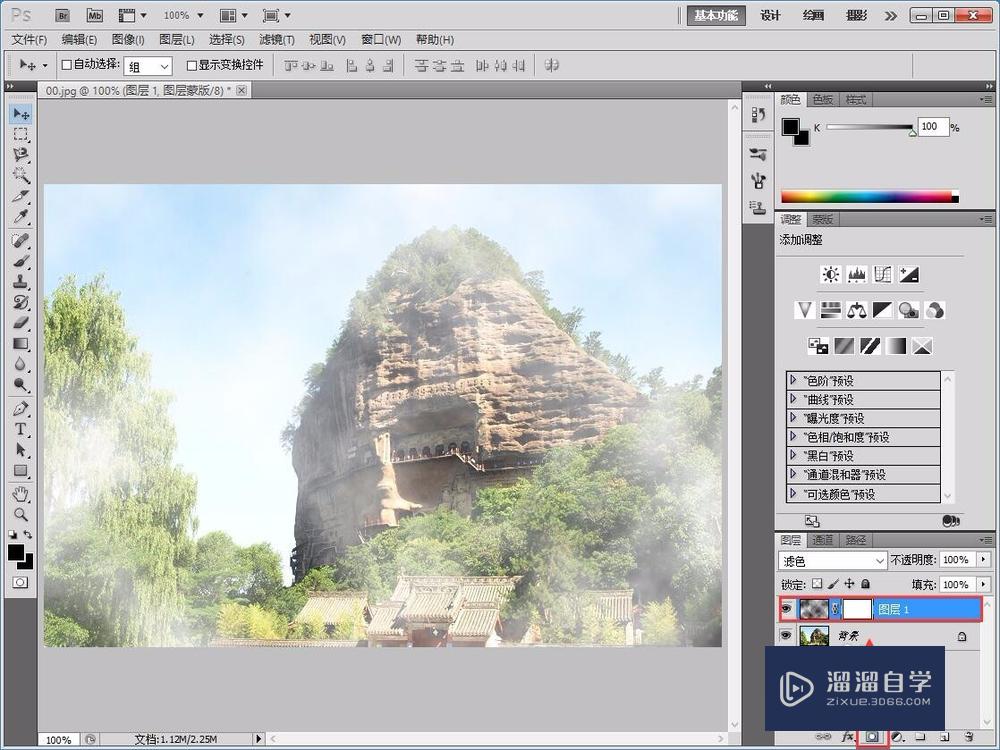Select the Eyedropper tool
The width and height of the screenshot is (1000, 750).
pos(21,216)
